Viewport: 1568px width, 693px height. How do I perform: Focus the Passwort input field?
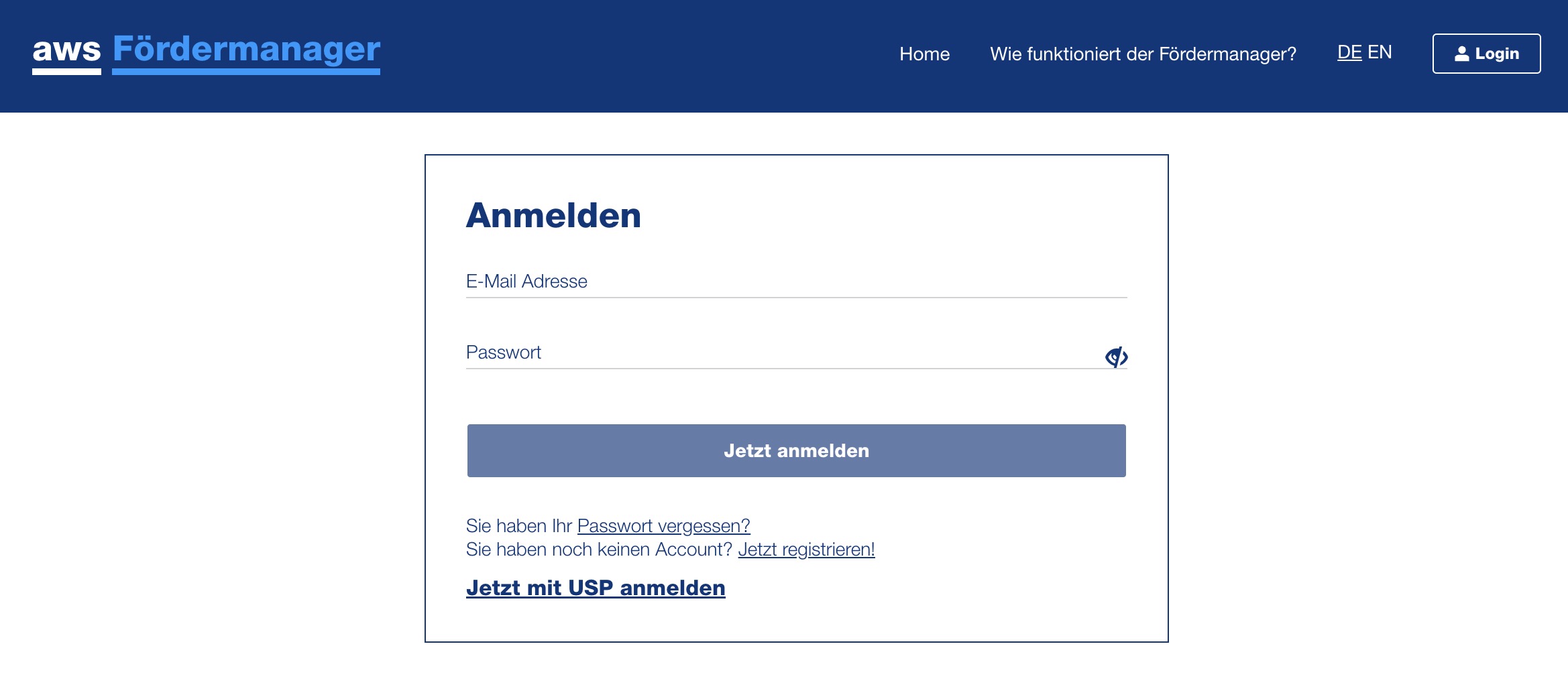click(x=778, y=353)
